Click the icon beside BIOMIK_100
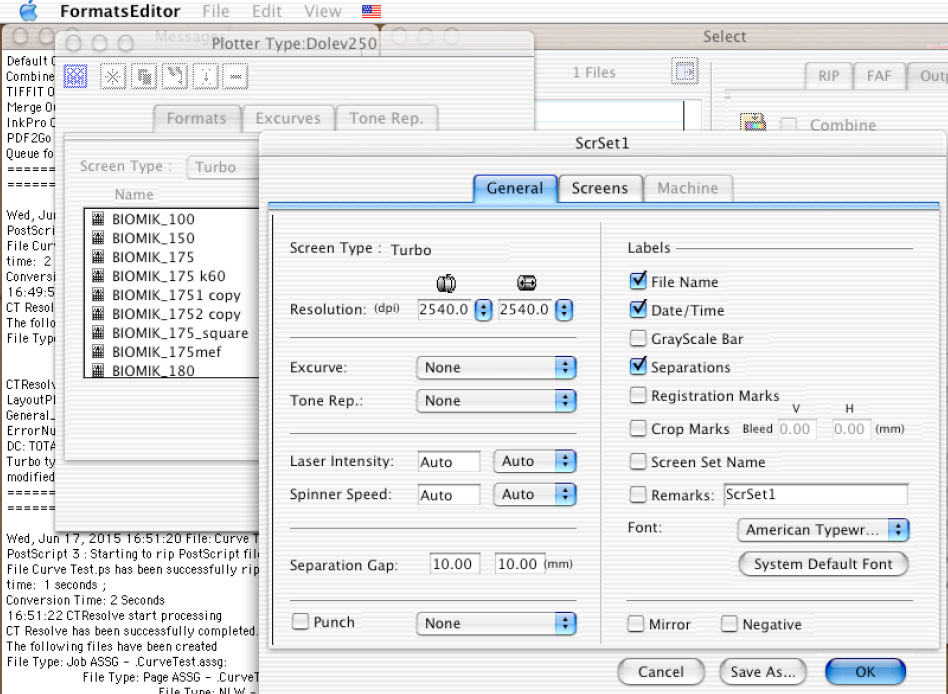 coord(98,219)
